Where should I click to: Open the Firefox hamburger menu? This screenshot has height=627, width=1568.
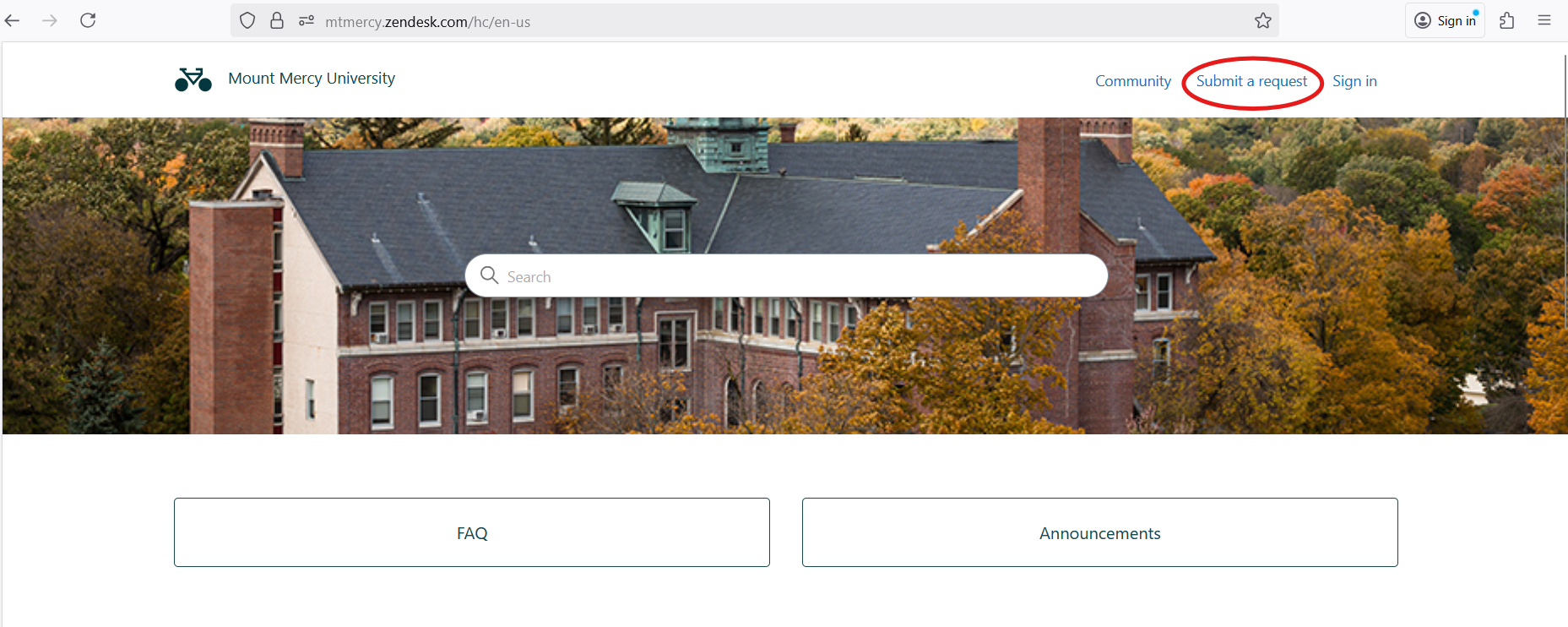point(1544,20)
